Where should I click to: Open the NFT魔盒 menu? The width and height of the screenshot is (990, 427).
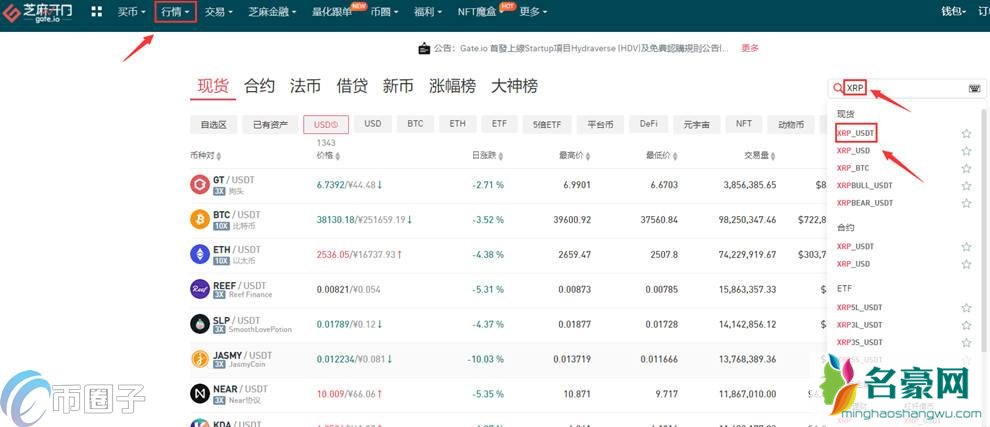479,11
